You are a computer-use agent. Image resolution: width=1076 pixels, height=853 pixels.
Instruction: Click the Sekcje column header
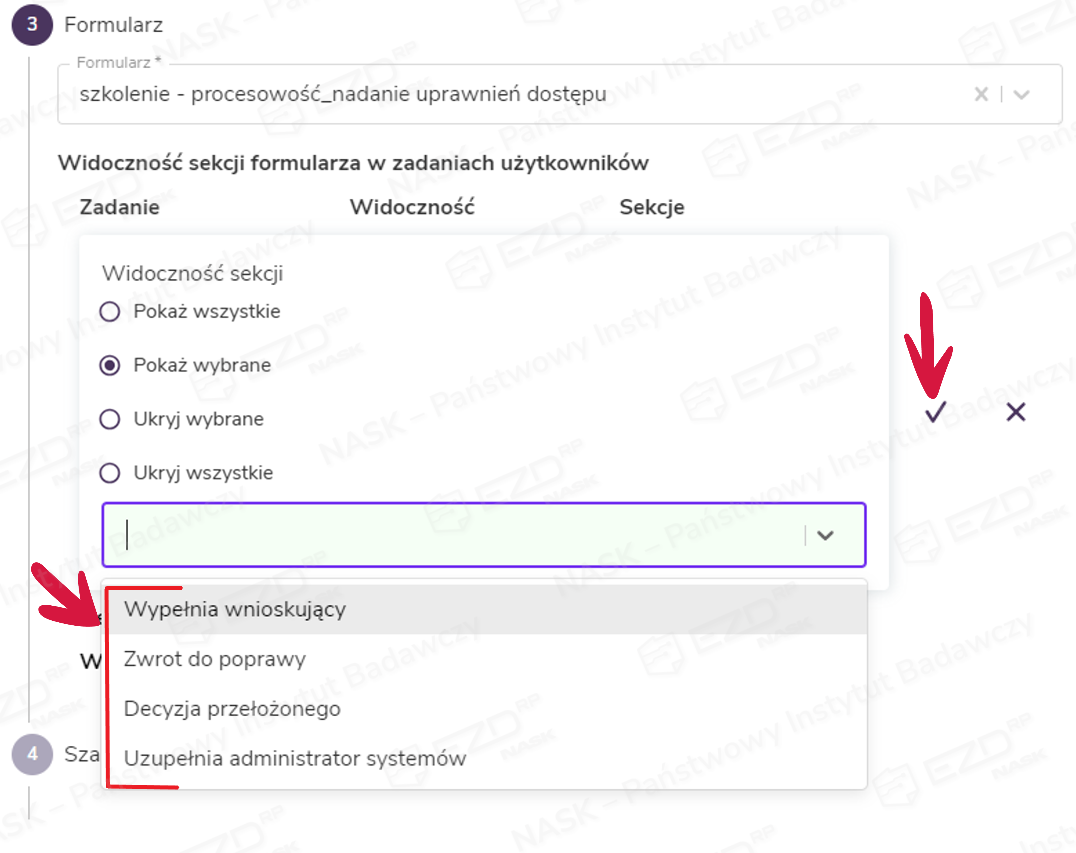pyautogui.click(x=652, y=207)
